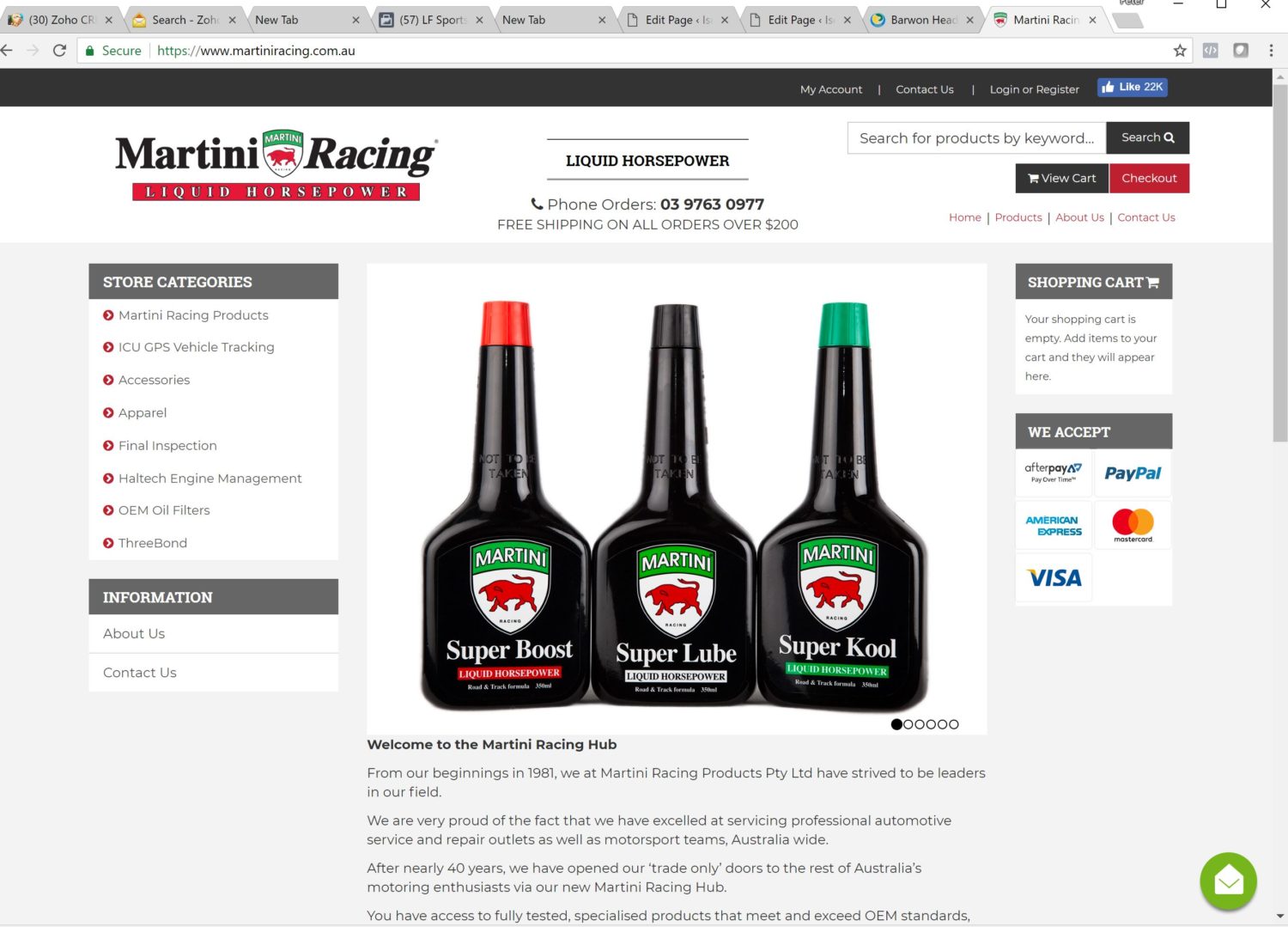Reload the page with refresh icon
1288x927 pixels.
point(59,51)
